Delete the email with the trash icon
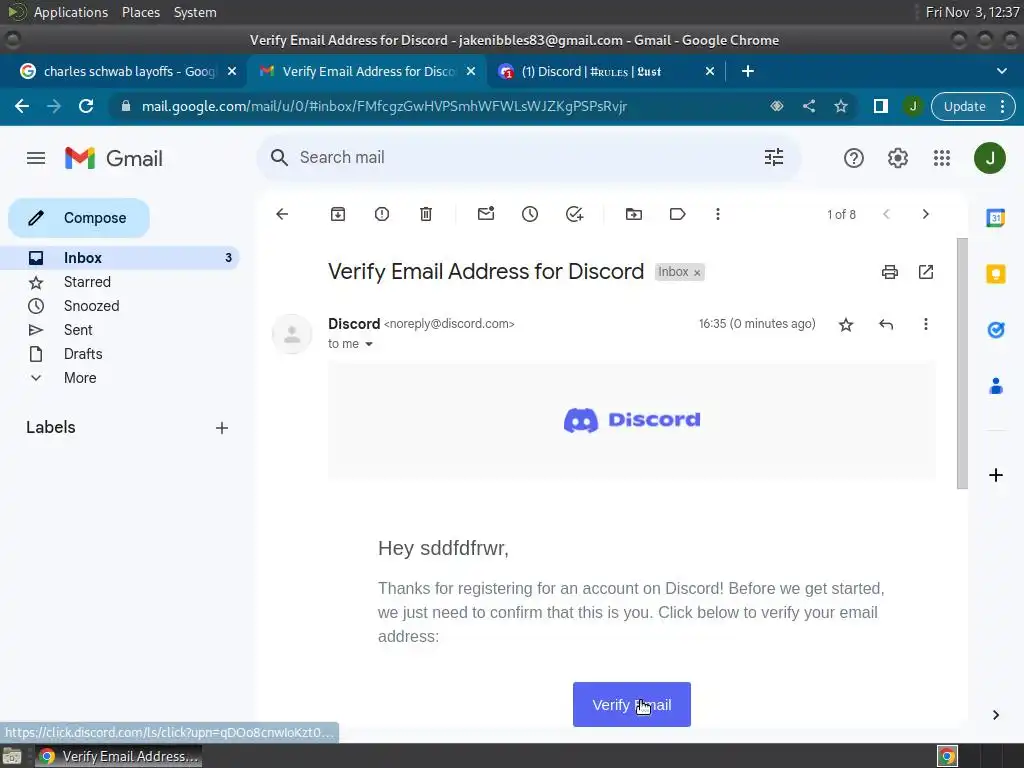Screen dimensions: 1024x768 pos(426,214)
